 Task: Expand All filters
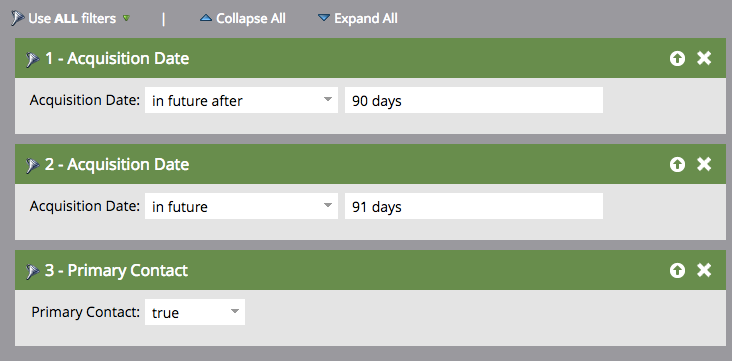pos(358,19)
